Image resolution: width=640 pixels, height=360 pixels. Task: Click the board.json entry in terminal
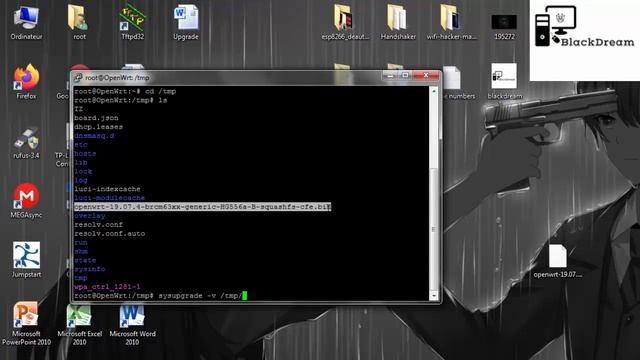(96, 118)
